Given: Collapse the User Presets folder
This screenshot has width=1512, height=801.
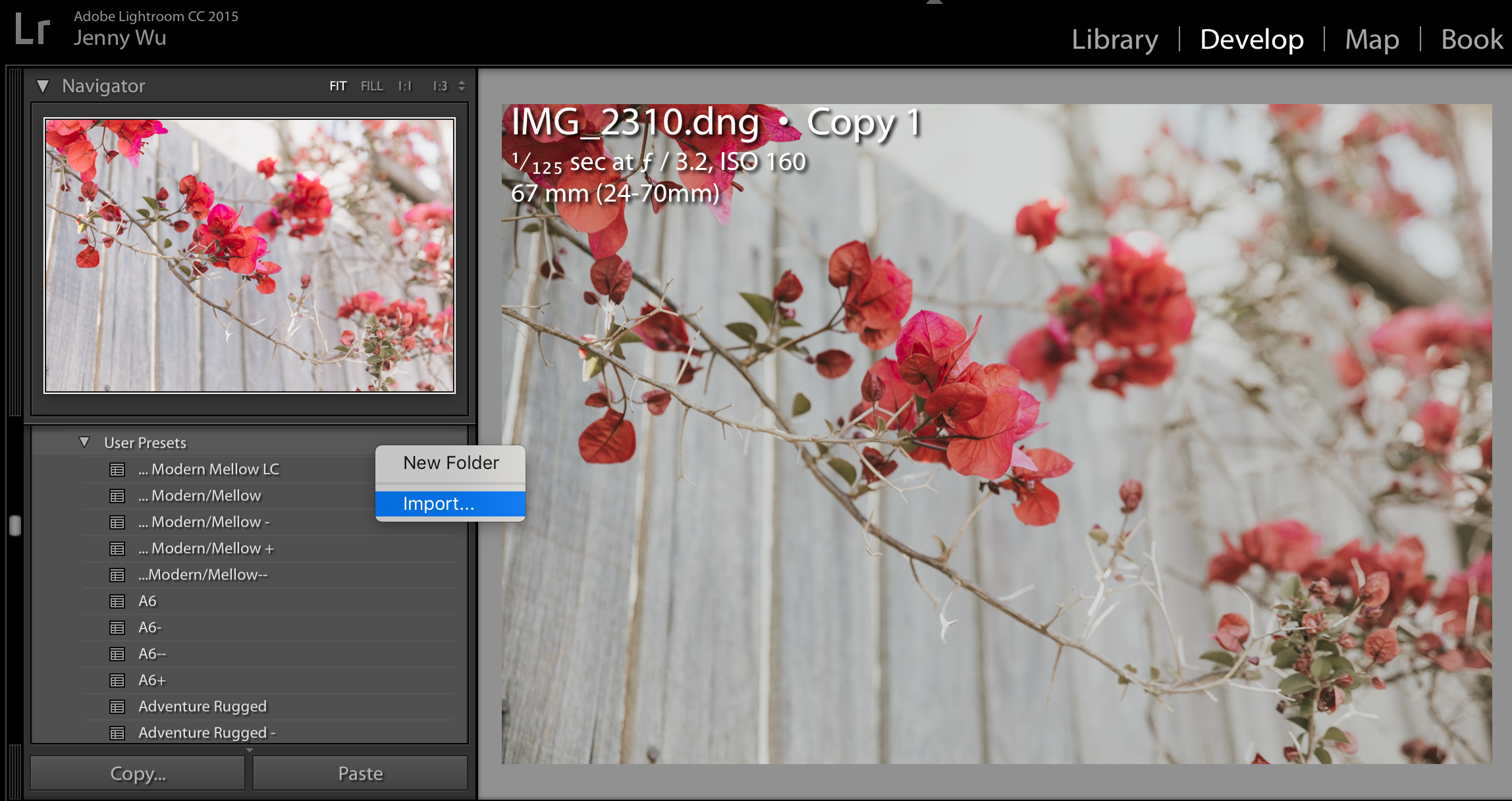Looking at the screenshot, I should pyautogui.click(x=84, y=442).
